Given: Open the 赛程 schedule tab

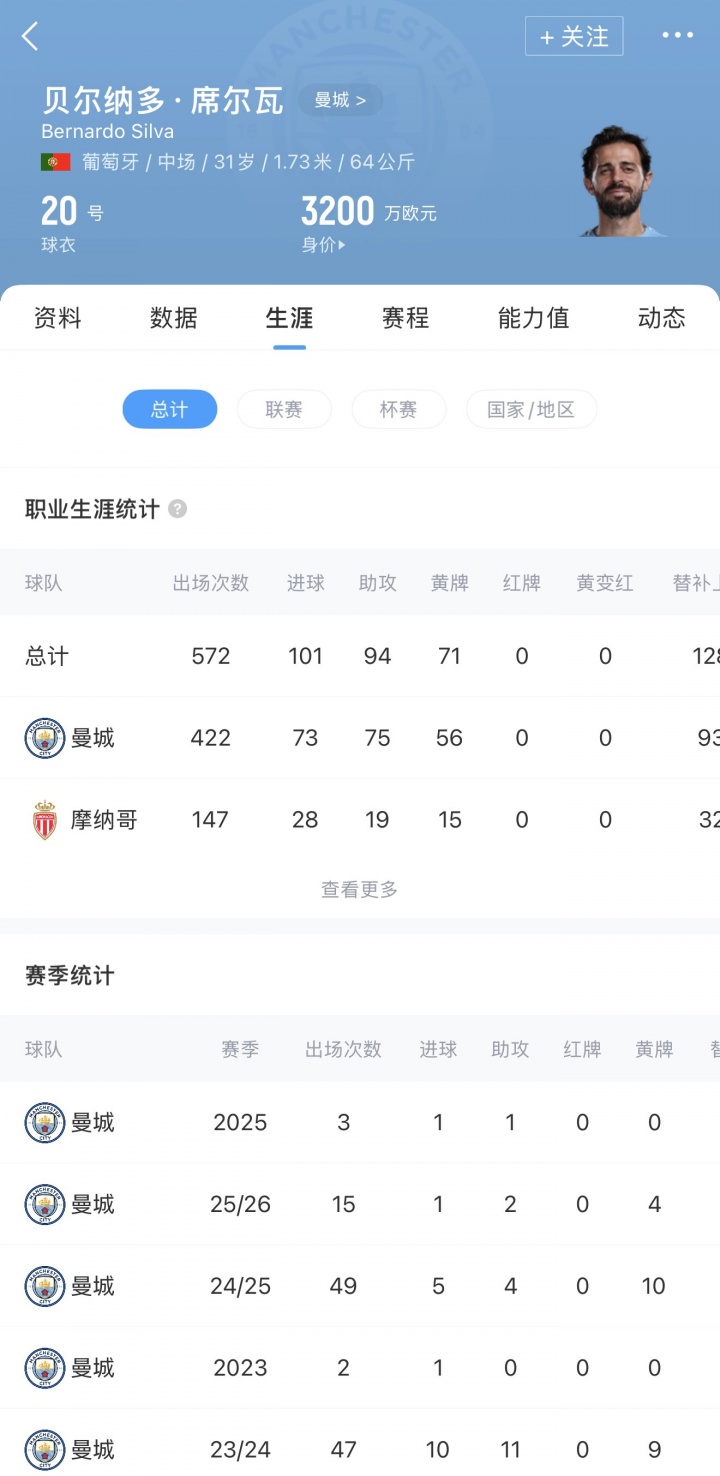Looking at the screenshot, I should tap(405, 318).
